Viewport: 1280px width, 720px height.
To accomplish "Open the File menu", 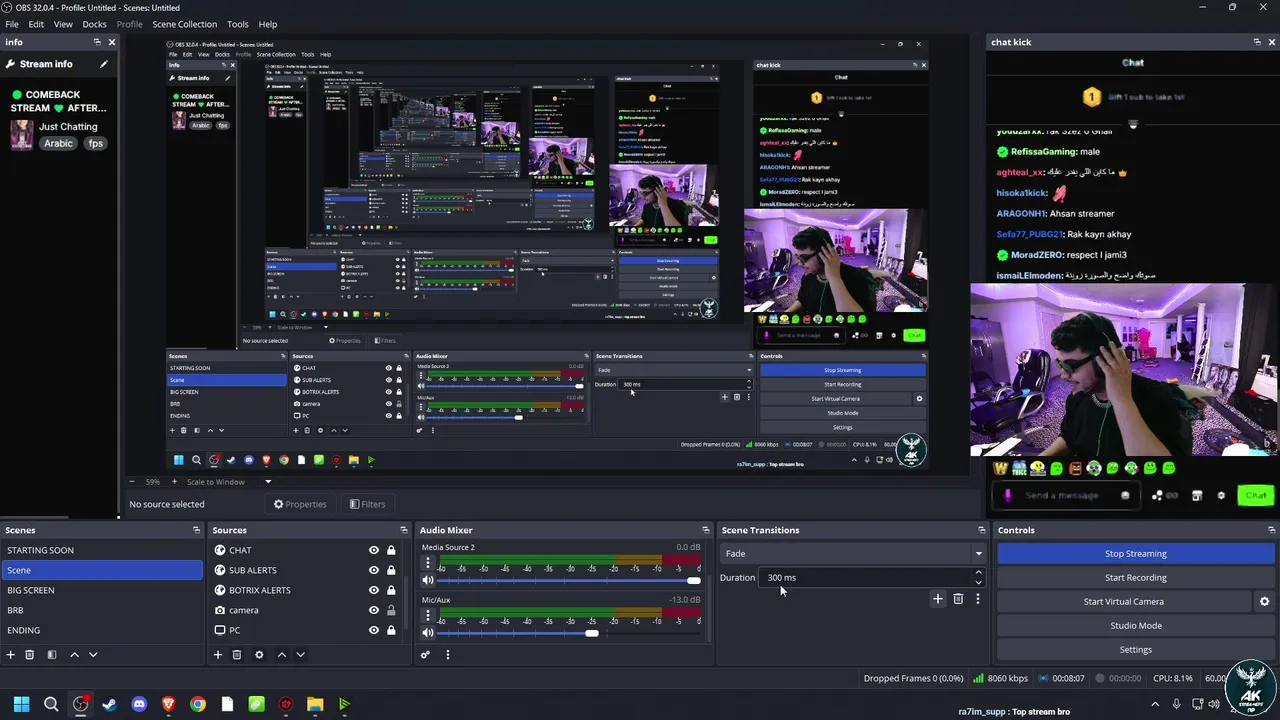I will coord(12,24).
